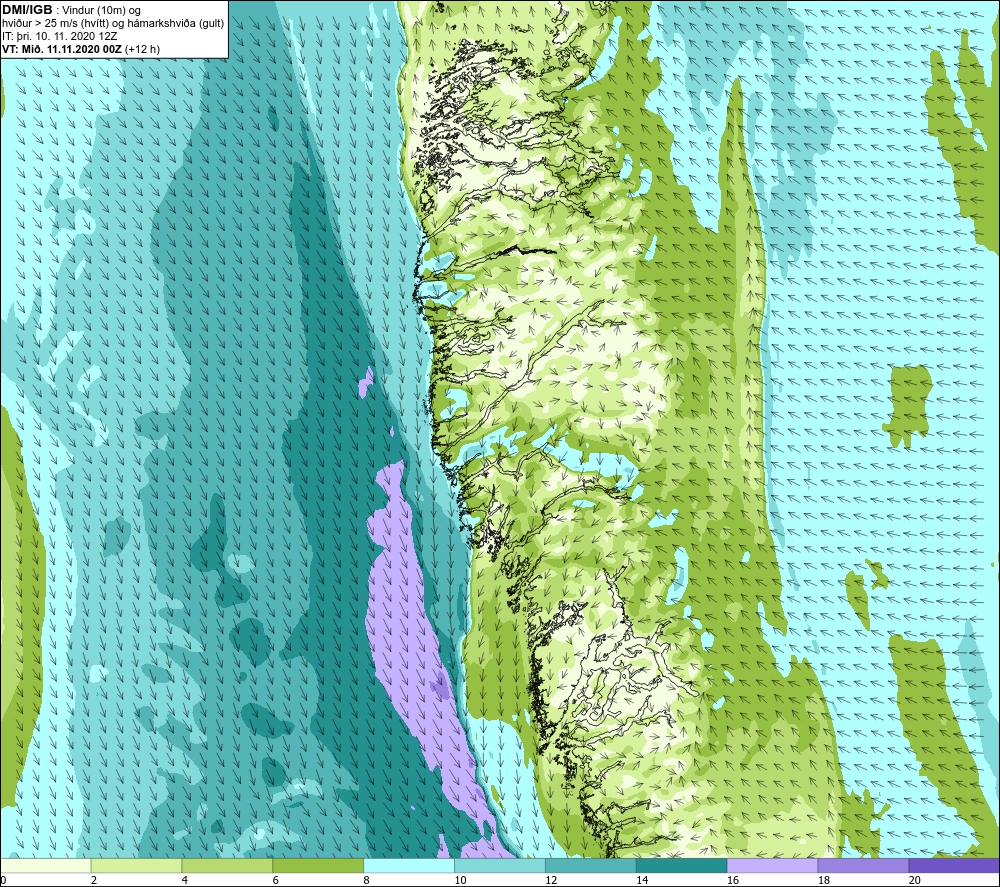Click the dark teal 14–16 m/s legend swatch

click(x=682, y=865)
